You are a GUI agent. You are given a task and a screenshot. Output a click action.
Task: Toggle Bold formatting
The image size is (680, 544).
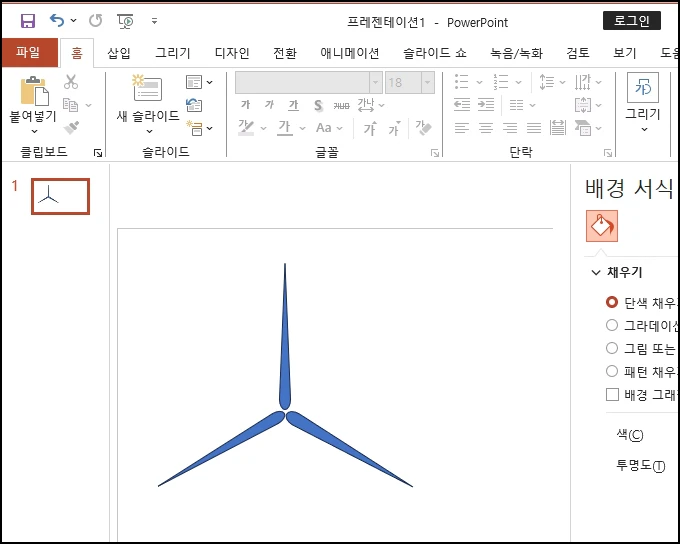(245, 105)
